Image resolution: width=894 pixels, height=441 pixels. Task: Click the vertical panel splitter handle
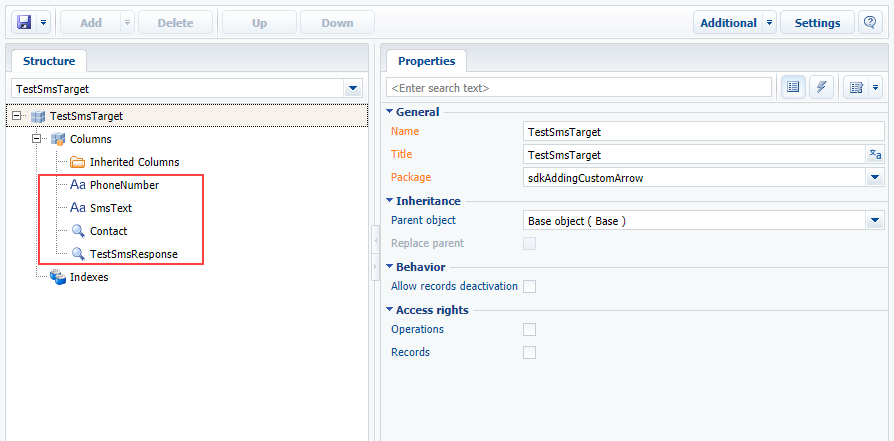tap(375, 253)
